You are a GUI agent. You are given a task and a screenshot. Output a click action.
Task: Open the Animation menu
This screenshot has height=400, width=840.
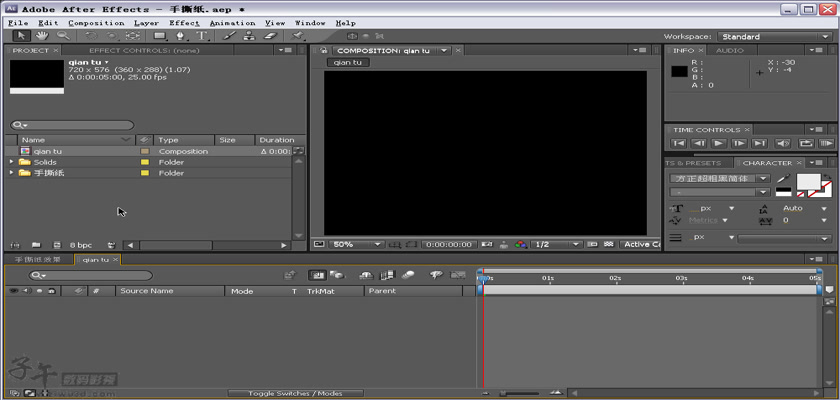(232, 23)
